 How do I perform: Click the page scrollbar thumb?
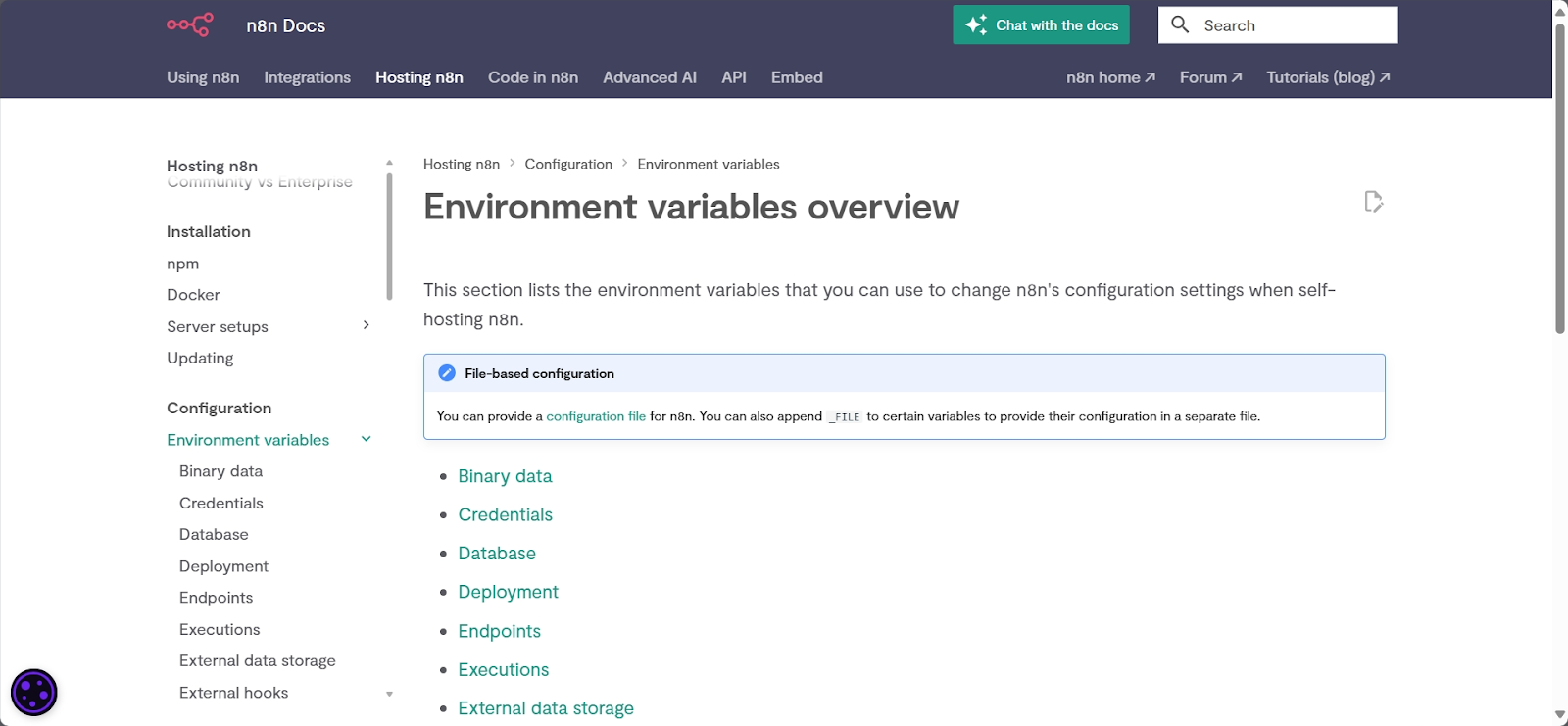[1560, 178]
